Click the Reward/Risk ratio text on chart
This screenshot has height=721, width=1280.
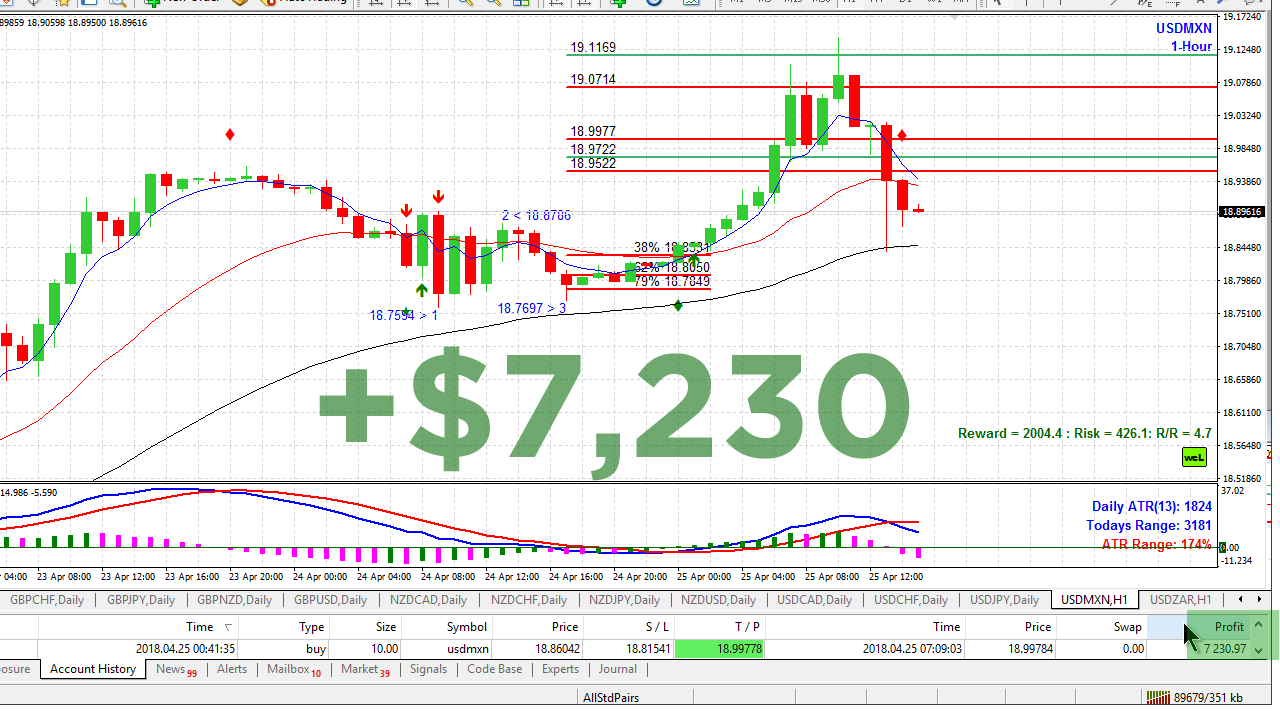[x=1085, y=433]
